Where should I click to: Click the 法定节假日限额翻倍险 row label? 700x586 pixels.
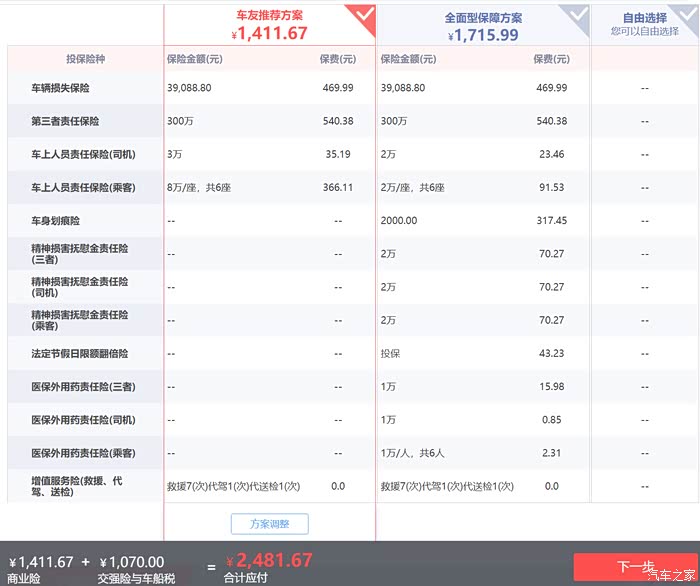(79, 354)
